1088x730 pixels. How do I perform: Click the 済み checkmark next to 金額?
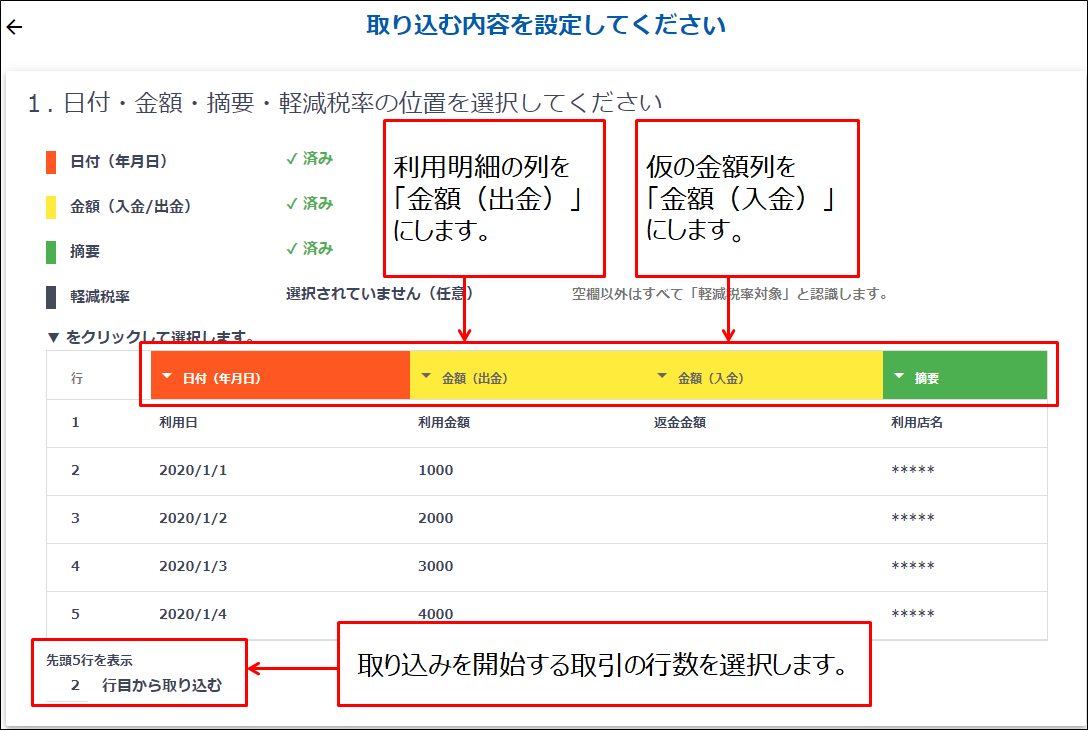pos(309,203)
